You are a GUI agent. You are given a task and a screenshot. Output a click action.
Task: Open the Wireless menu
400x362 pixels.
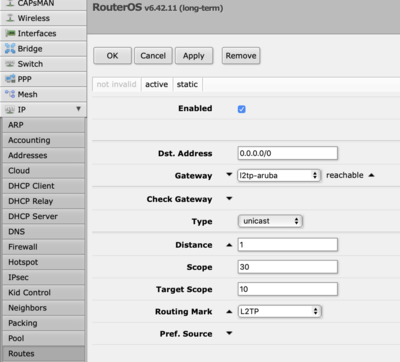[43, 18]
